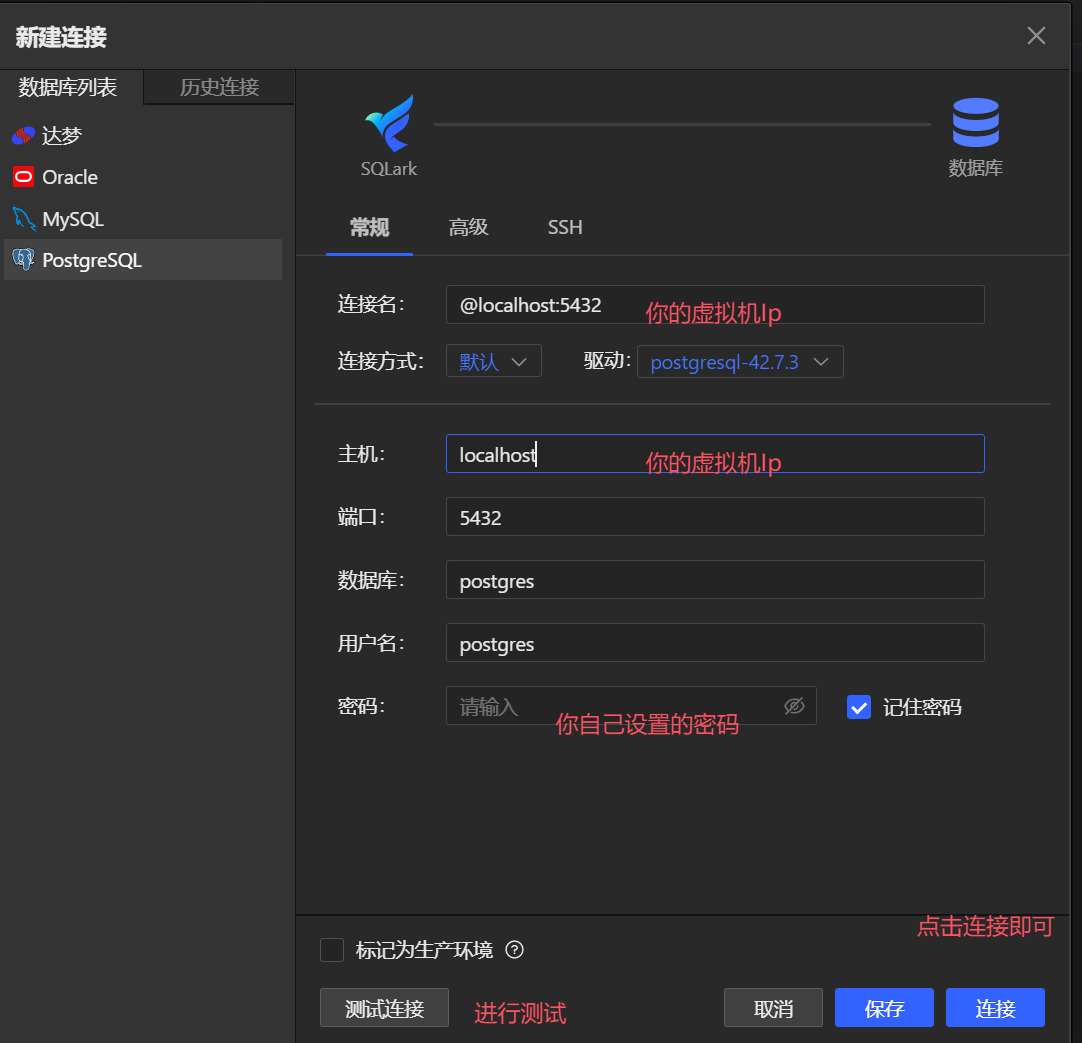Enable 标记为生产环境
The image size is (1082, 1043).
(x=331, y=950)
